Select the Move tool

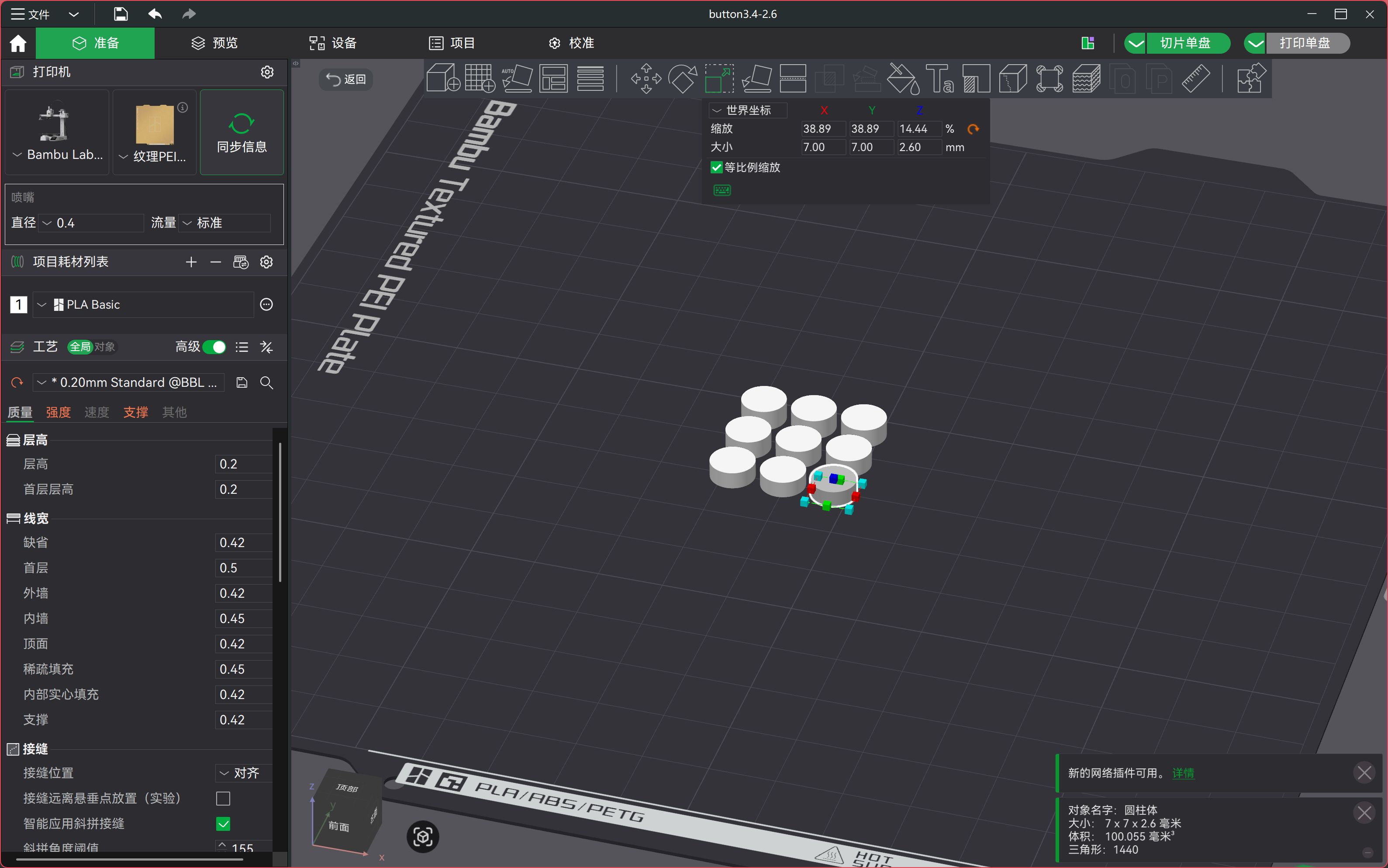tap(646, 79)
